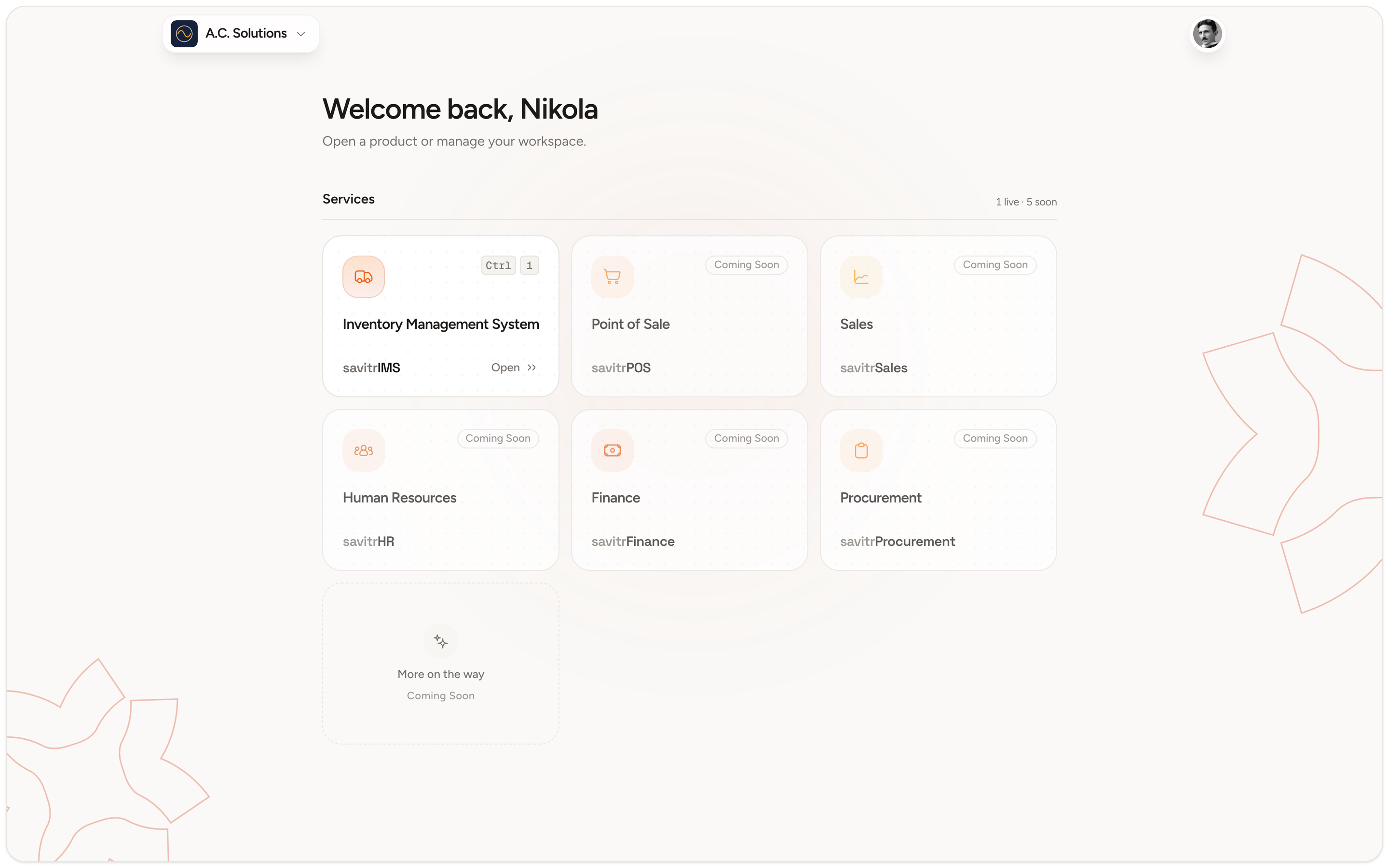
Task: Click the A.C. Solutions workspace name
Action: (x=246, y=33)
